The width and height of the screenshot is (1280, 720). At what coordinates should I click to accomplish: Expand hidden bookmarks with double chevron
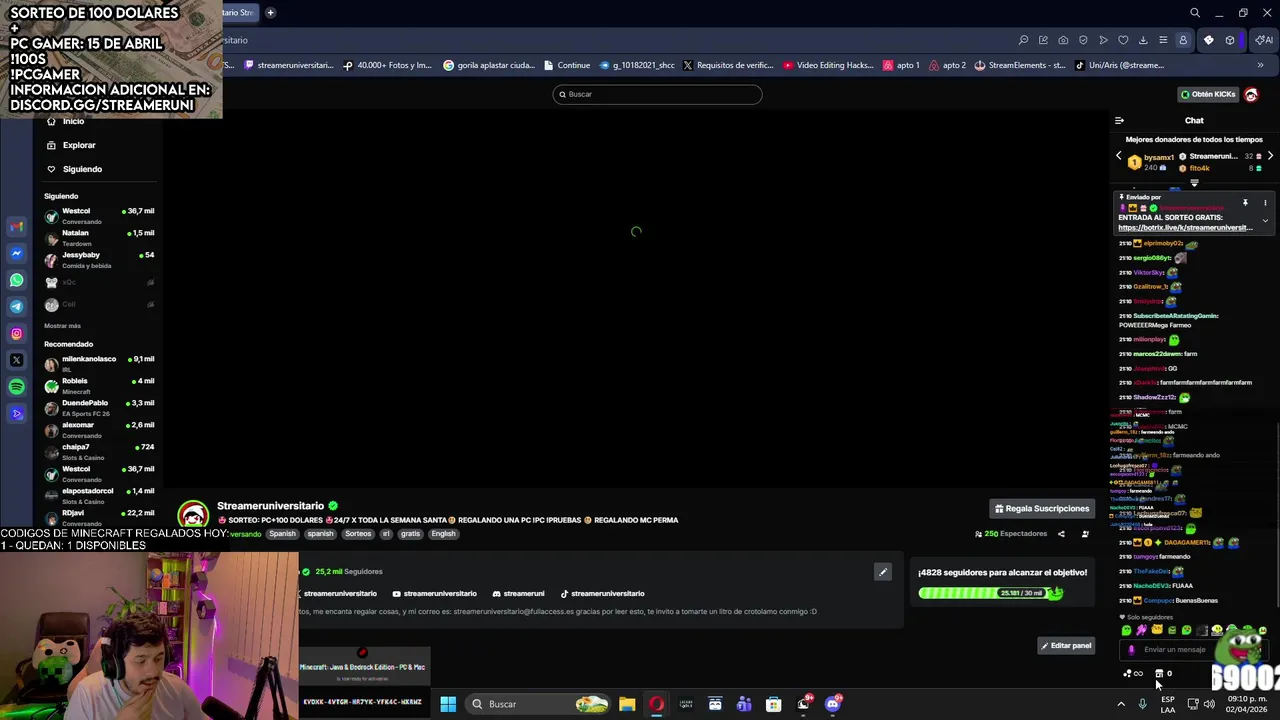tap(1260, 65)
